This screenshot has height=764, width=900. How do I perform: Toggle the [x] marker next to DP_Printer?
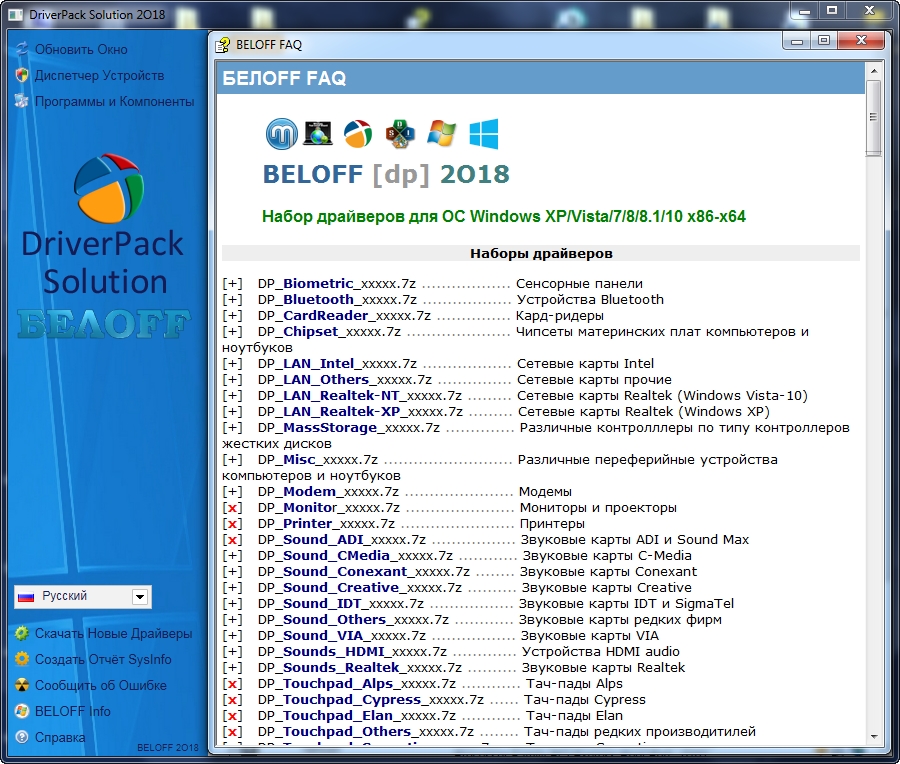pyautogui.click(x=232, y=524)
